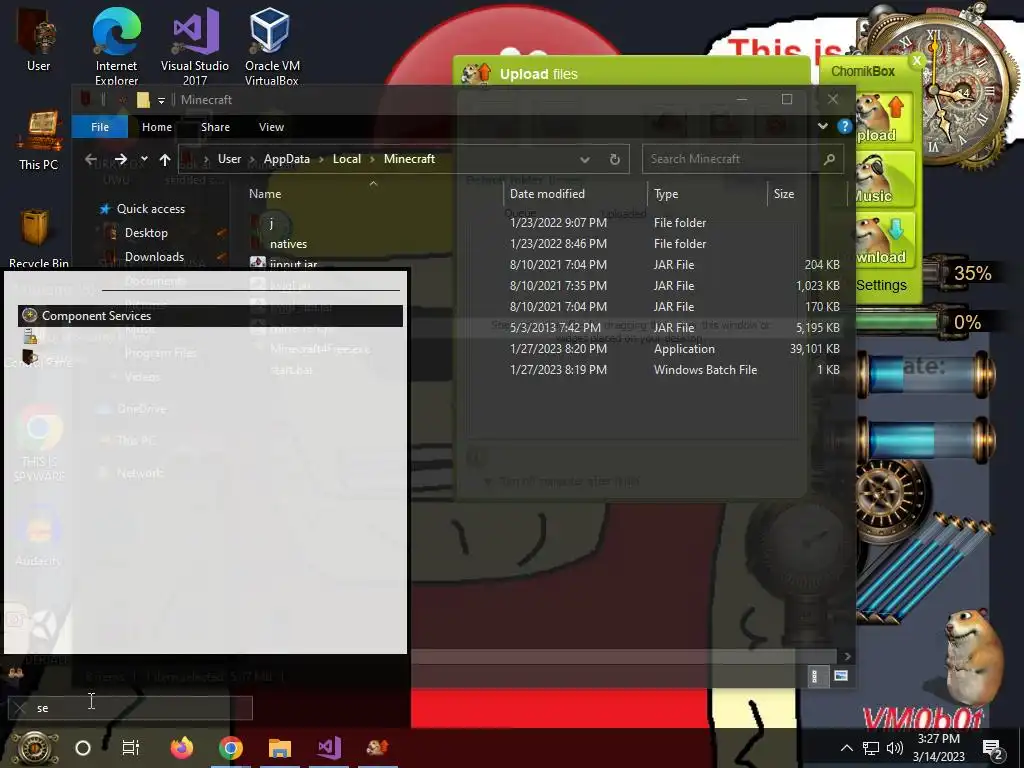
Task: Click ChomikBox Download hamster icon
Action: [884, 240]
